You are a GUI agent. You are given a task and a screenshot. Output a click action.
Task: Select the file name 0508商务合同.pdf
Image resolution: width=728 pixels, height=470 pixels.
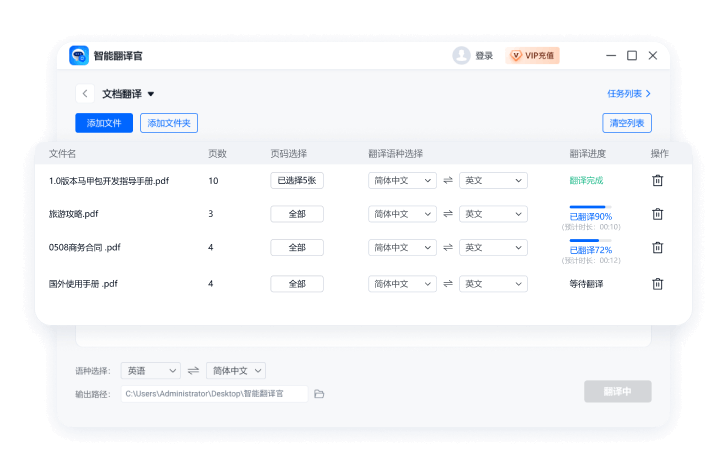pos(84,248)
